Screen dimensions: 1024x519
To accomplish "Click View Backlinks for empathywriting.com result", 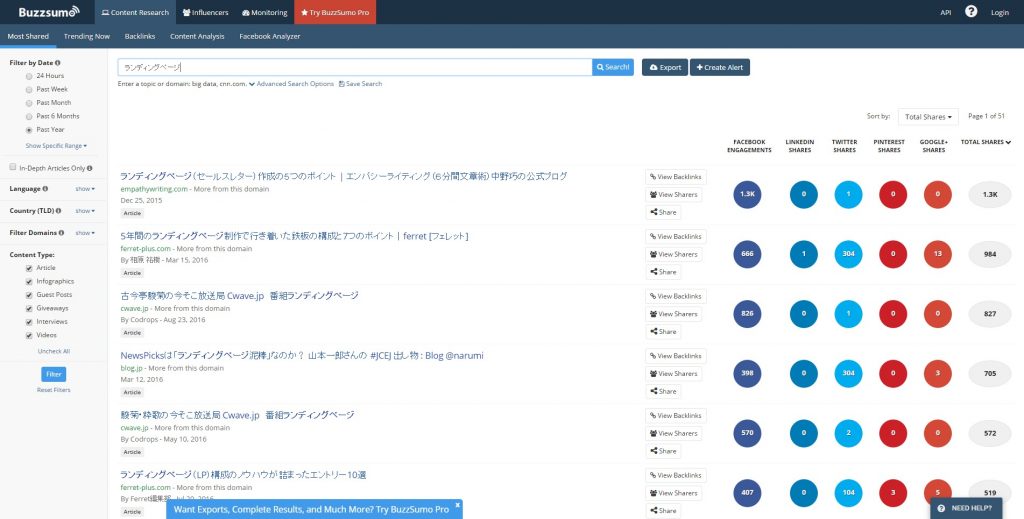I will point(676,177).
